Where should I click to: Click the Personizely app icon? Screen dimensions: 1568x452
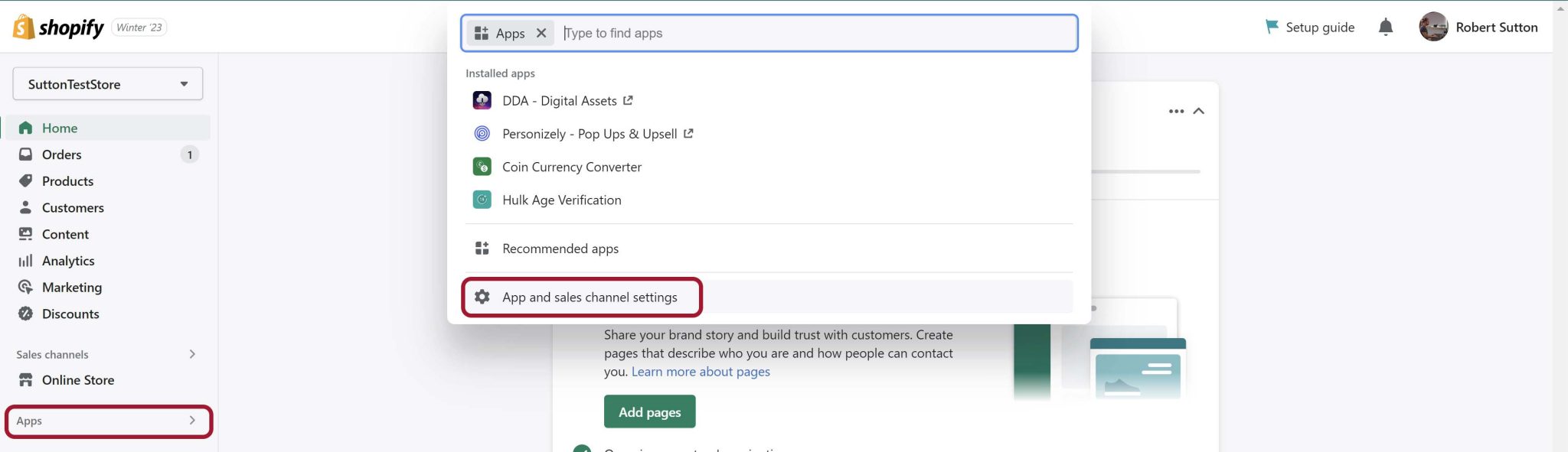pos(482,134)
